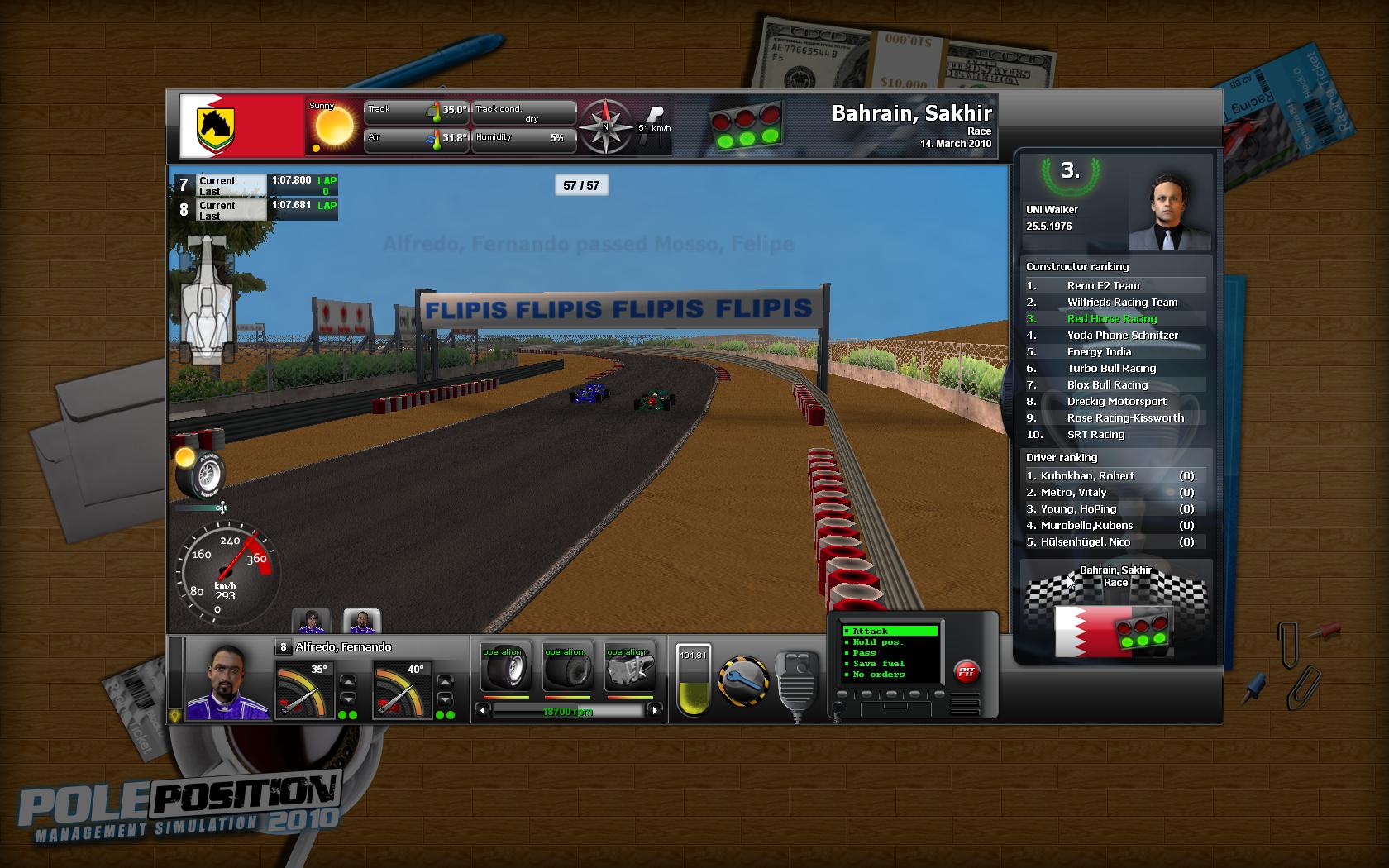
Task: Raise engine rpm with right arrow
Action: [655, 710]
